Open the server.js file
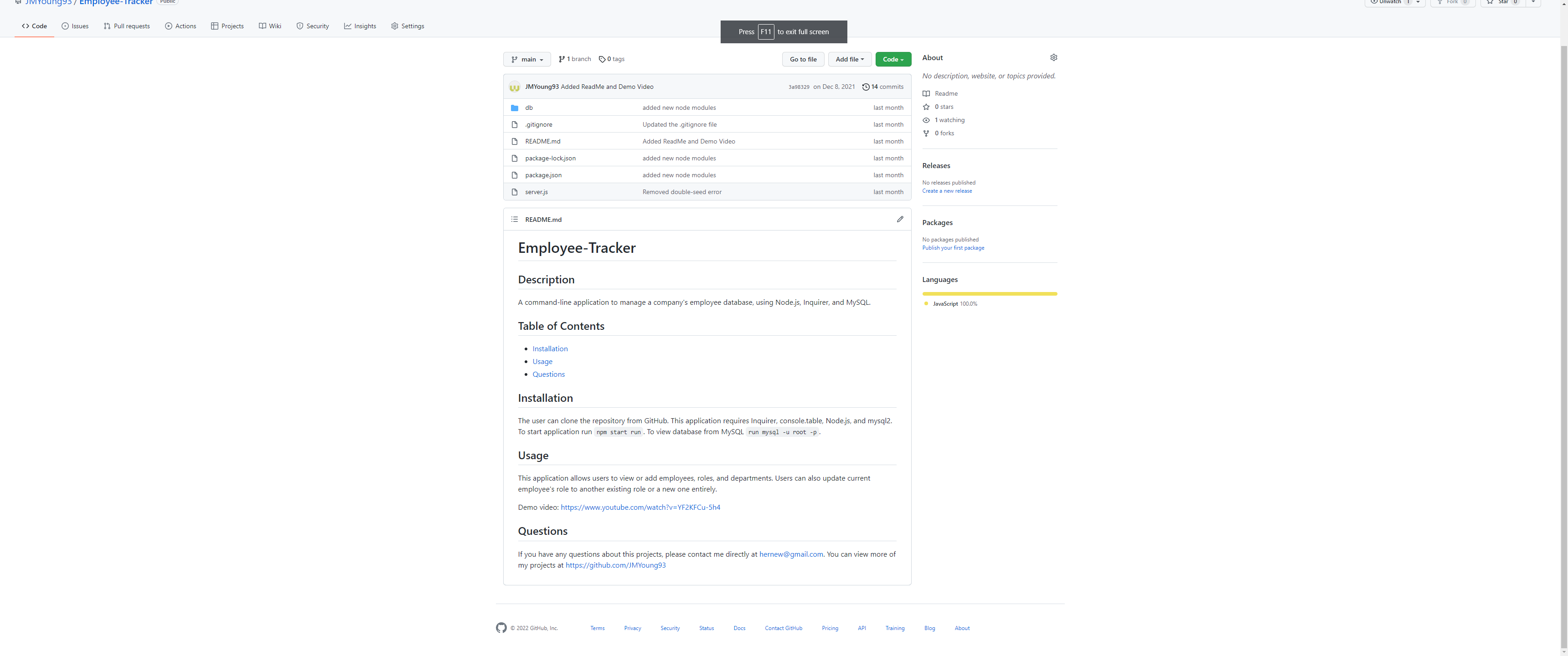The height and width of the screenshot is (656, 1568). tap(536, 192)
